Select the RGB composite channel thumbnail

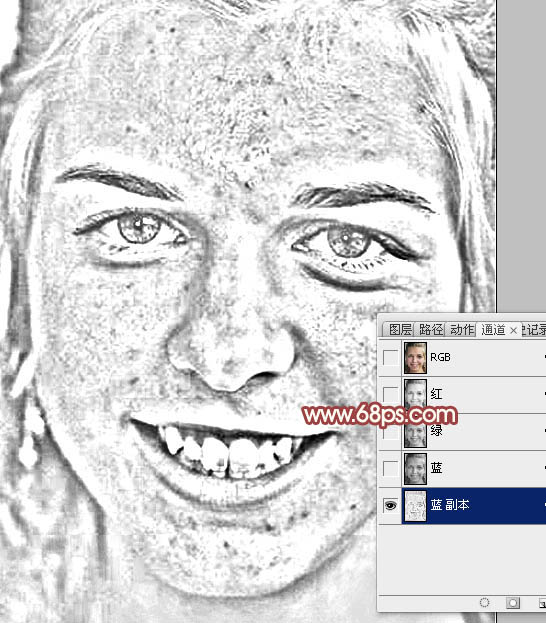pos(415,358)
